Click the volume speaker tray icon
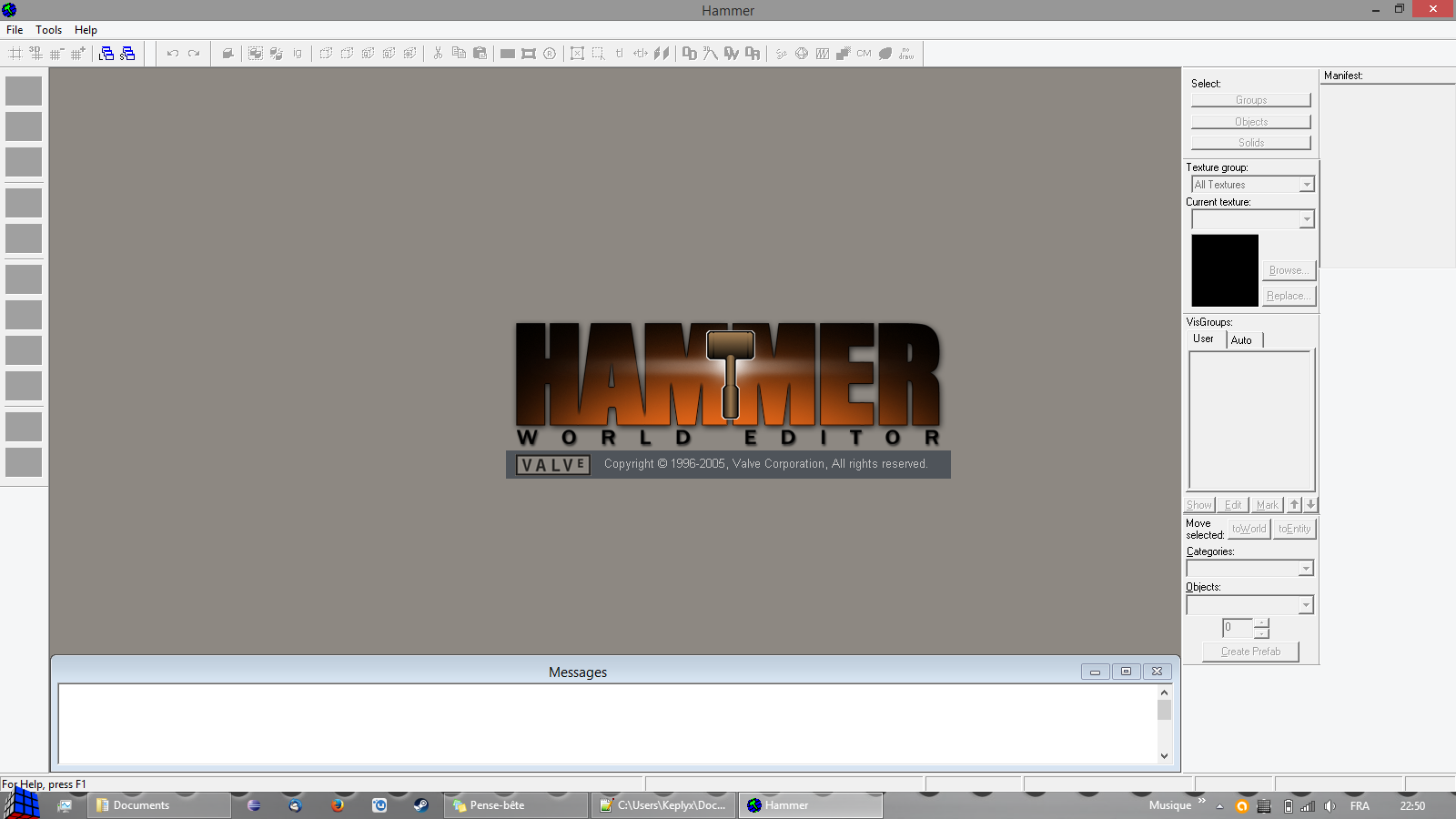1456x819 pixels. coord(1330,806)
